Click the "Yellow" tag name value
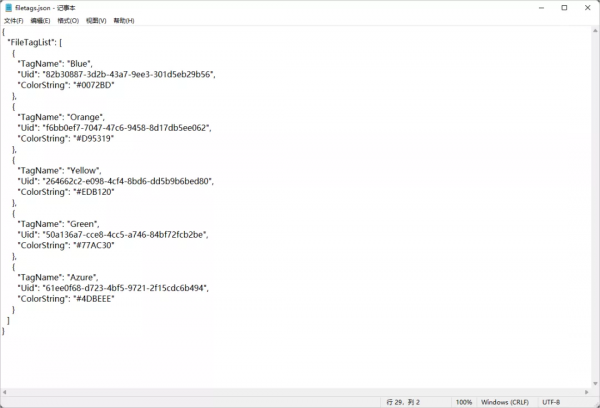This screenshot has height=408, width=600. pos(83,171)
